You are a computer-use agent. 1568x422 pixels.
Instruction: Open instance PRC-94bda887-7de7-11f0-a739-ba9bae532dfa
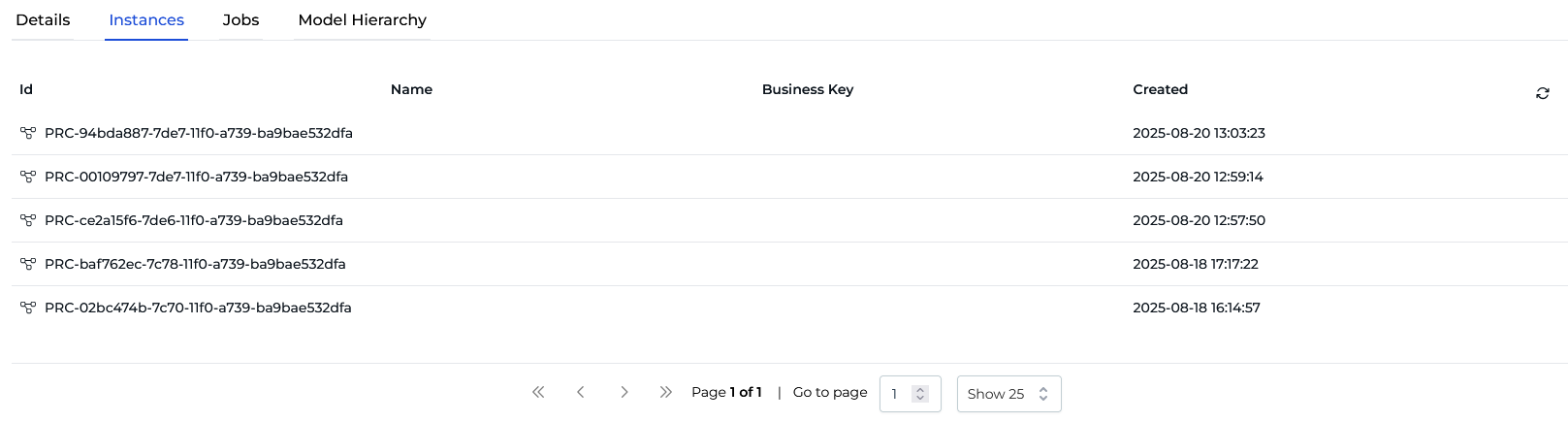[x=199, y=133]
